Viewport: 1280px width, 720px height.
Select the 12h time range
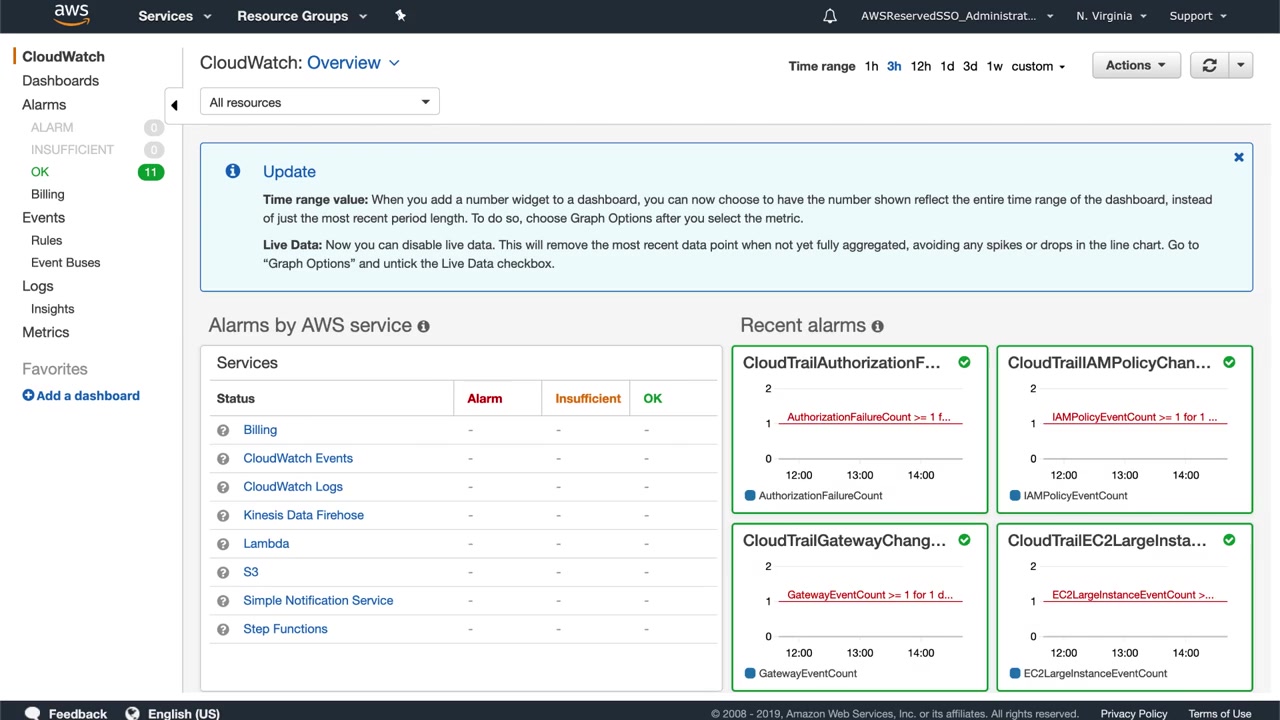[x=920, y=66]
